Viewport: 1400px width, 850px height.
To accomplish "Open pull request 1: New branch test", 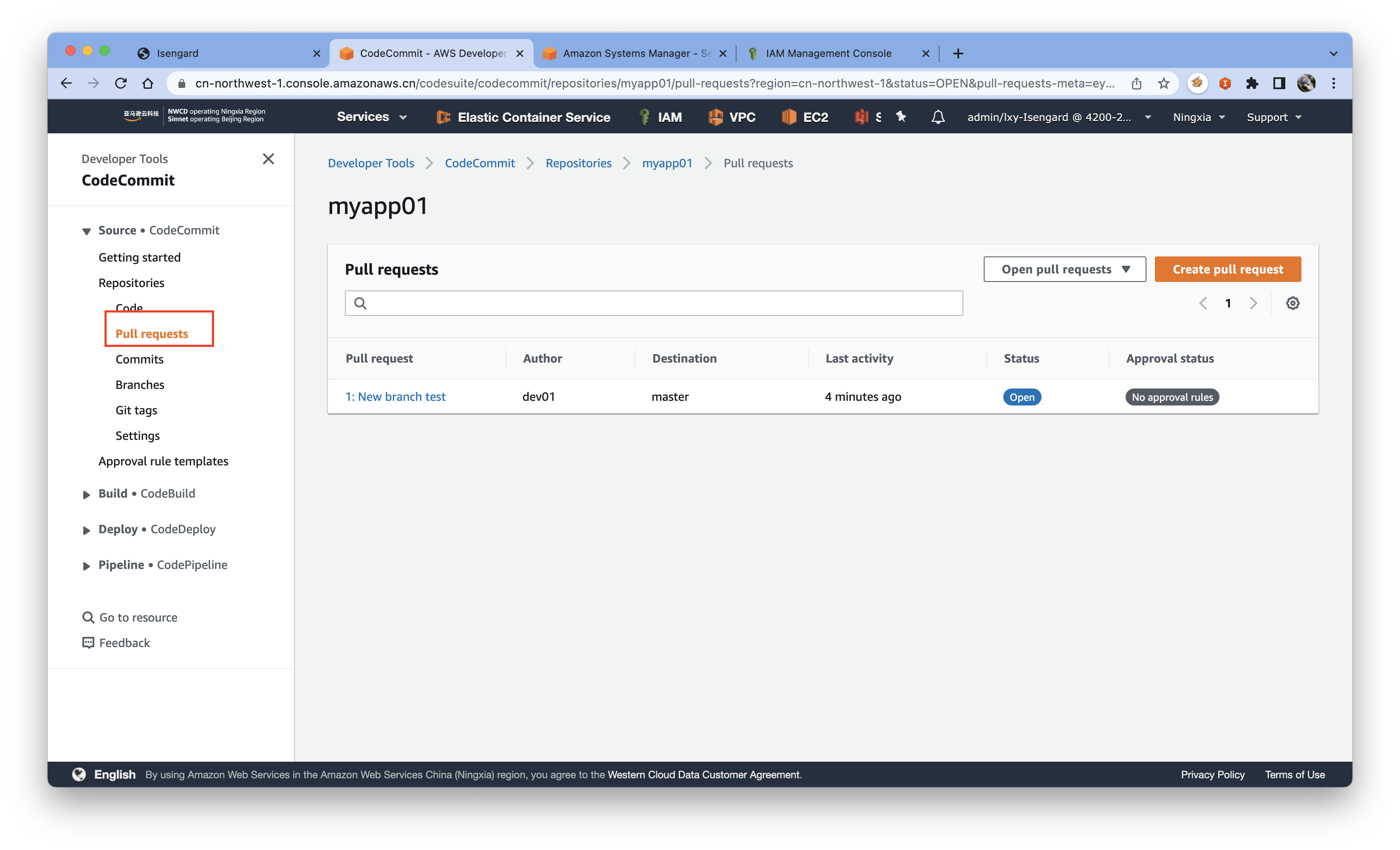I will 395,396.
